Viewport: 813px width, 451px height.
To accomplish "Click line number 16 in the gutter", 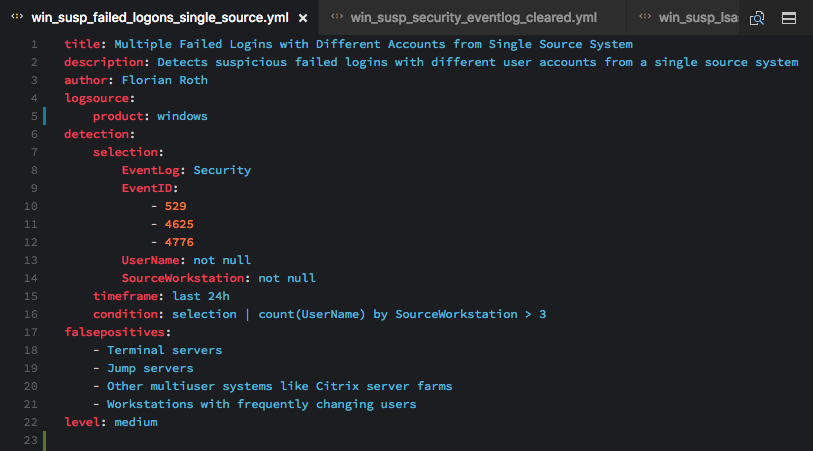I will 31,314.
